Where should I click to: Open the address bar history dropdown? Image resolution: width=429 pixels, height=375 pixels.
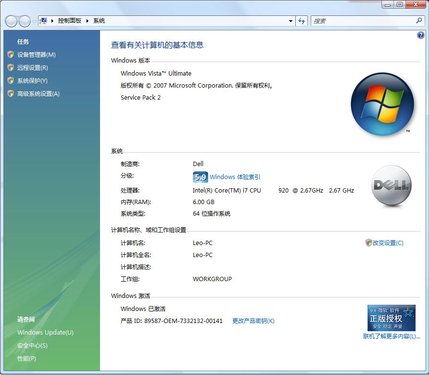click(x=291, y=21)
